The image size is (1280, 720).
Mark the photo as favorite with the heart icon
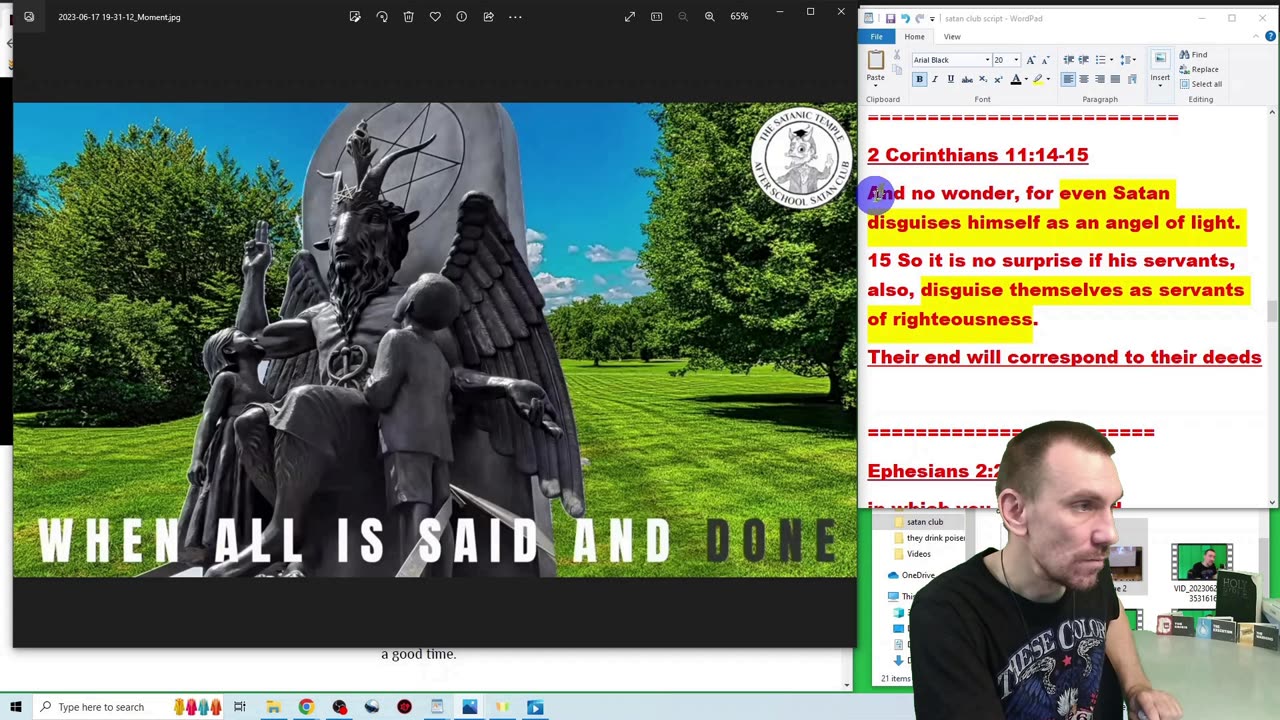point(435,17)
